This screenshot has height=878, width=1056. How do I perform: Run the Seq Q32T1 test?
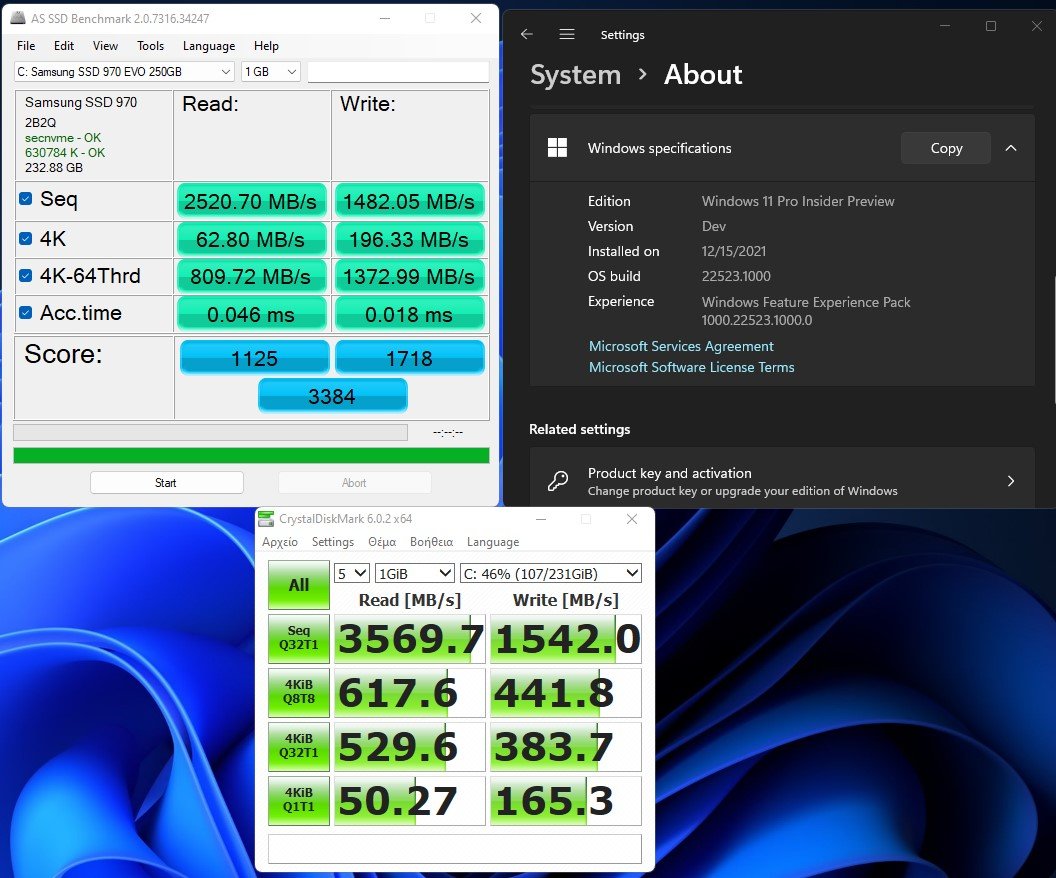tap(298, 638)
